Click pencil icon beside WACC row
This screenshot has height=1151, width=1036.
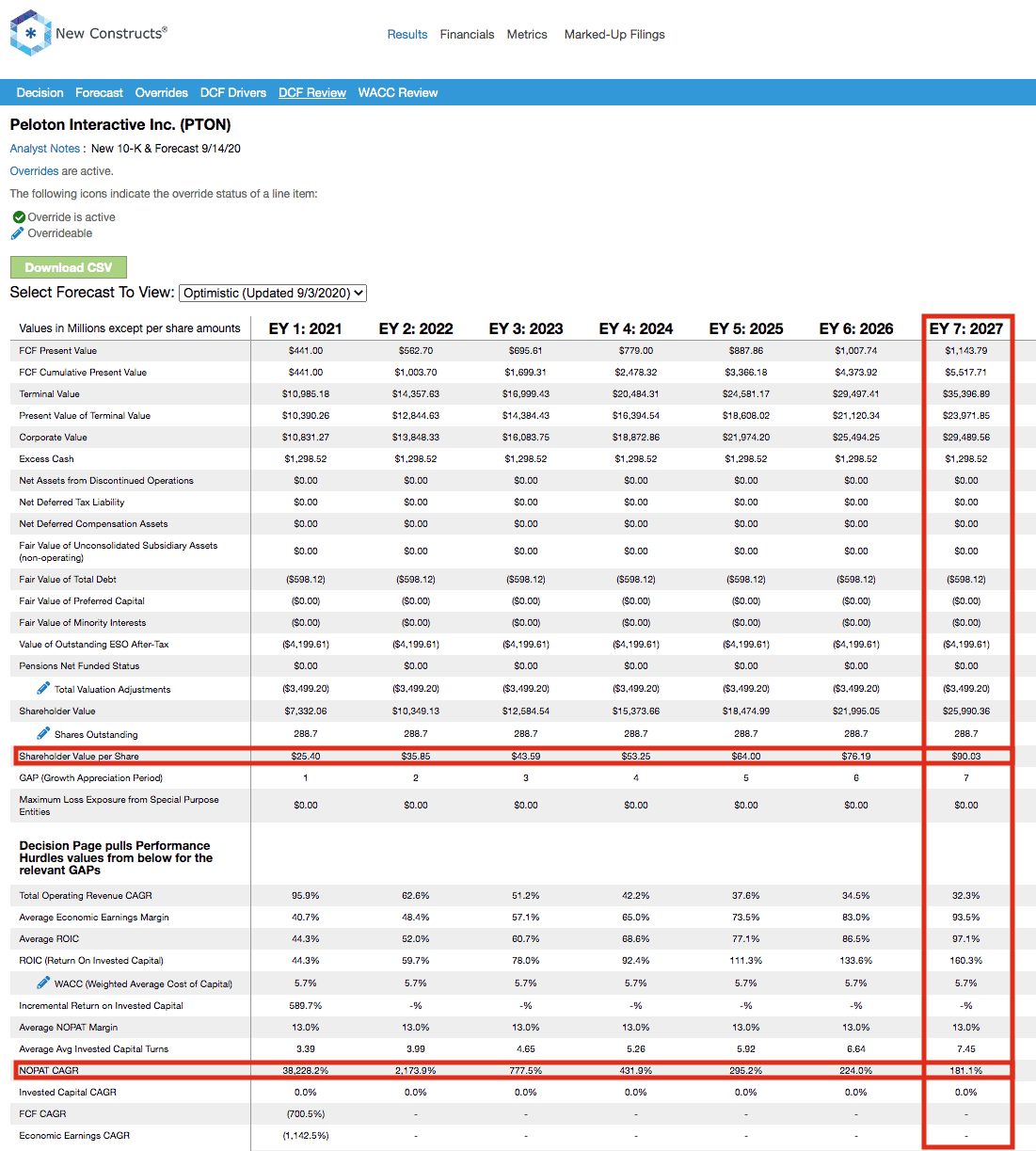pos(43,983)
